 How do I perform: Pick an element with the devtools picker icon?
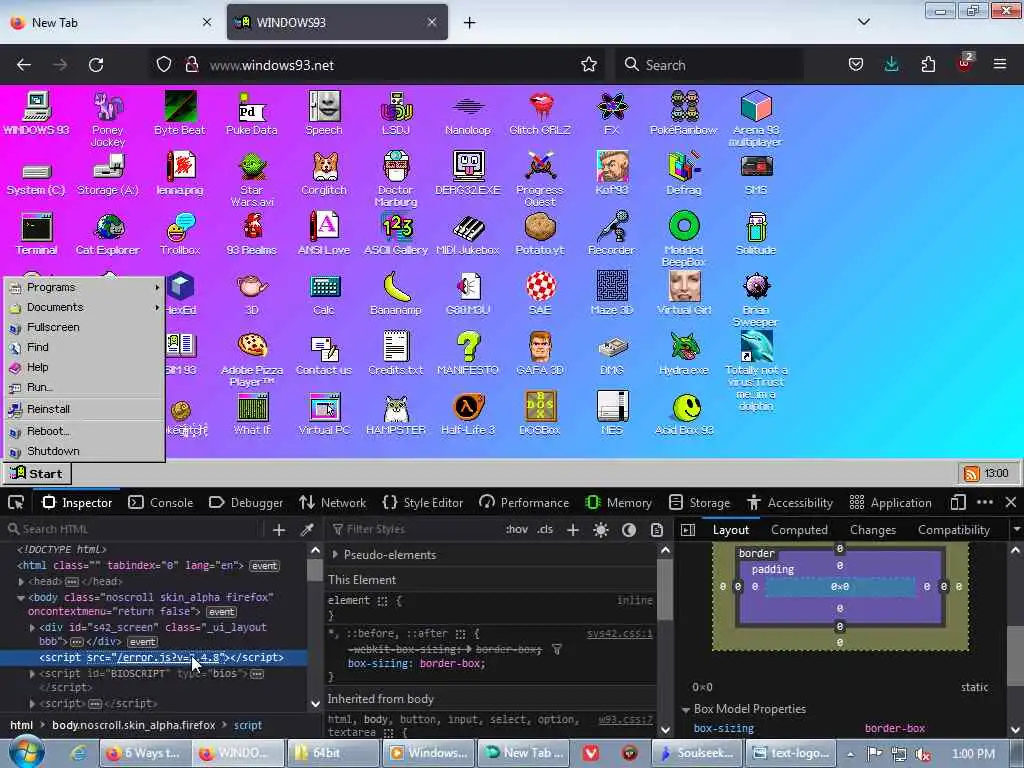[x=16, y=503]
